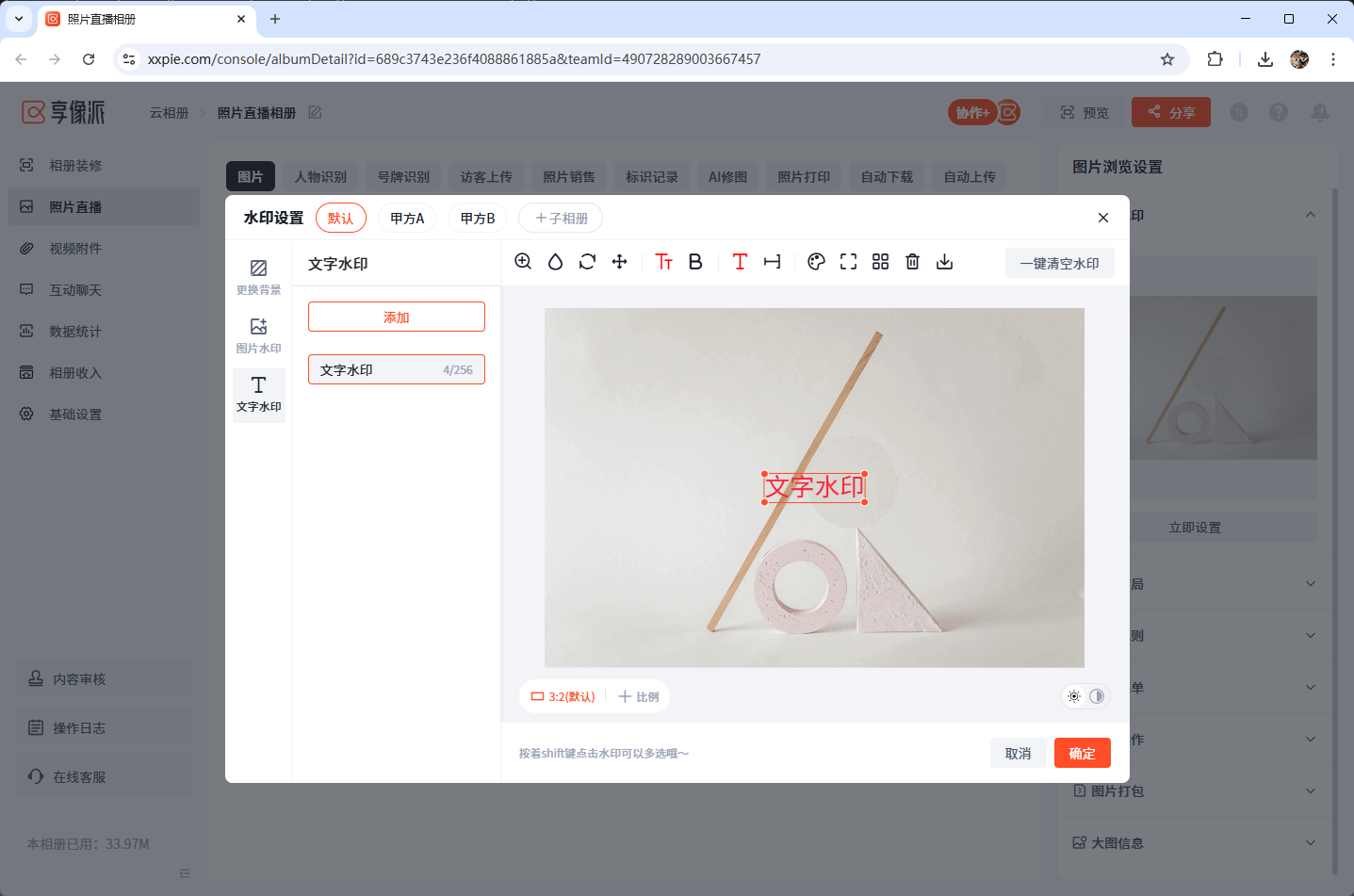Open 操作日志 in sidebar
1354x896 pixels.
coord(104,727)
